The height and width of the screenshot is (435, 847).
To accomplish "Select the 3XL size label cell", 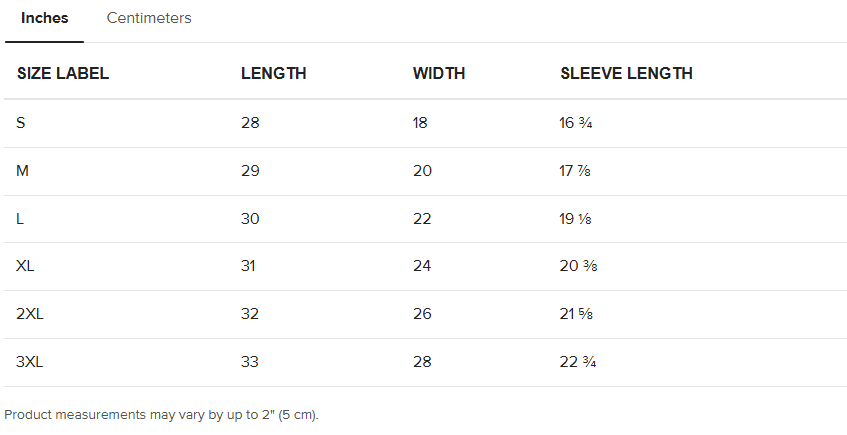I will coord(30,362).
